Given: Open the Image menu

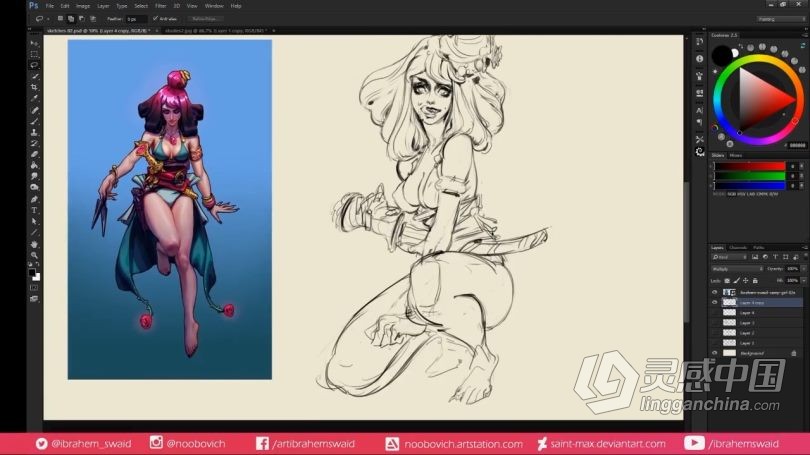Looking at the screenshot, I should pos(83,6).
